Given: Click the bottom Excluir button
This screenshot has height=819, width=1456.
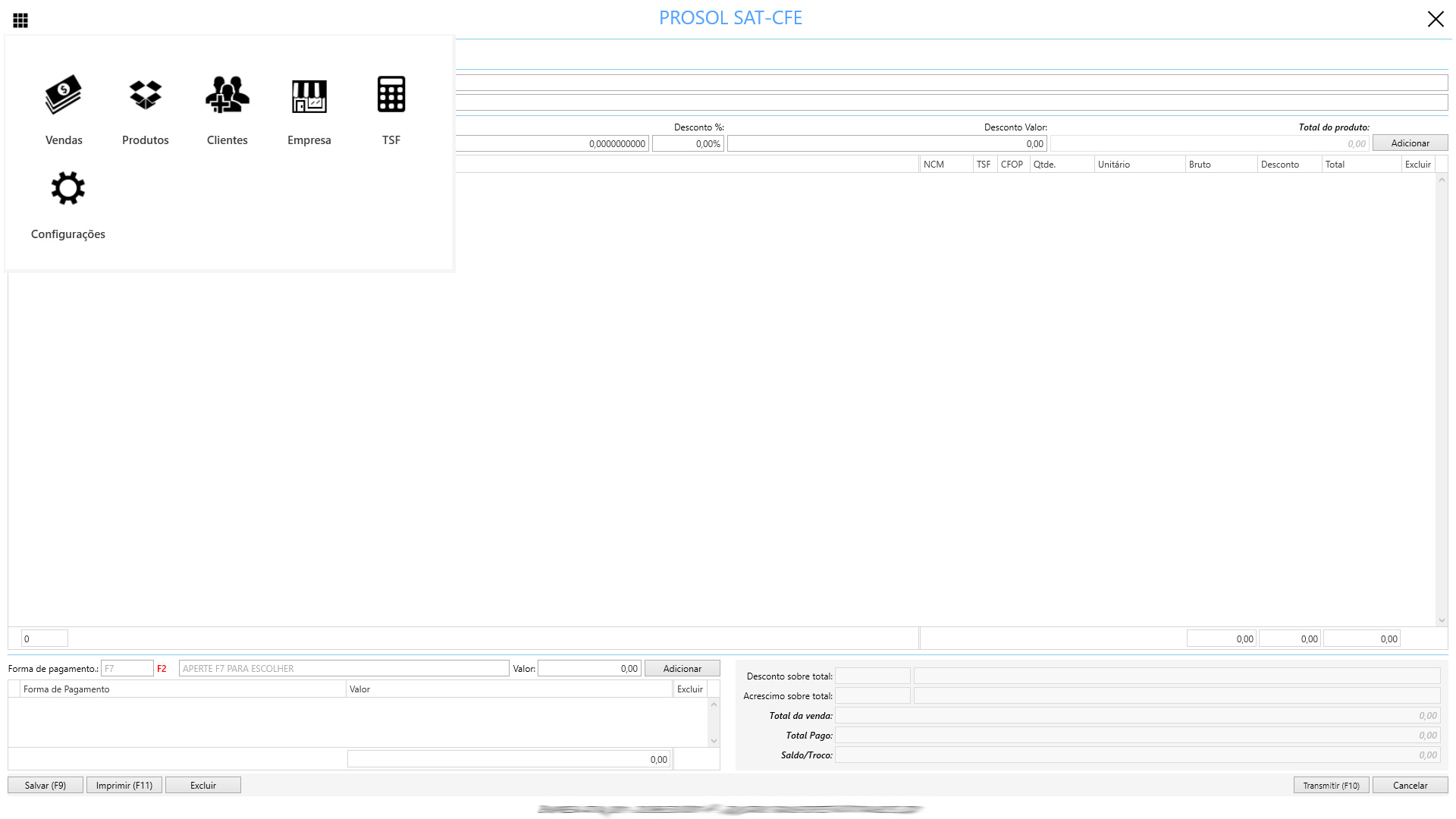Looking at the screenshot, I should 203,786.
